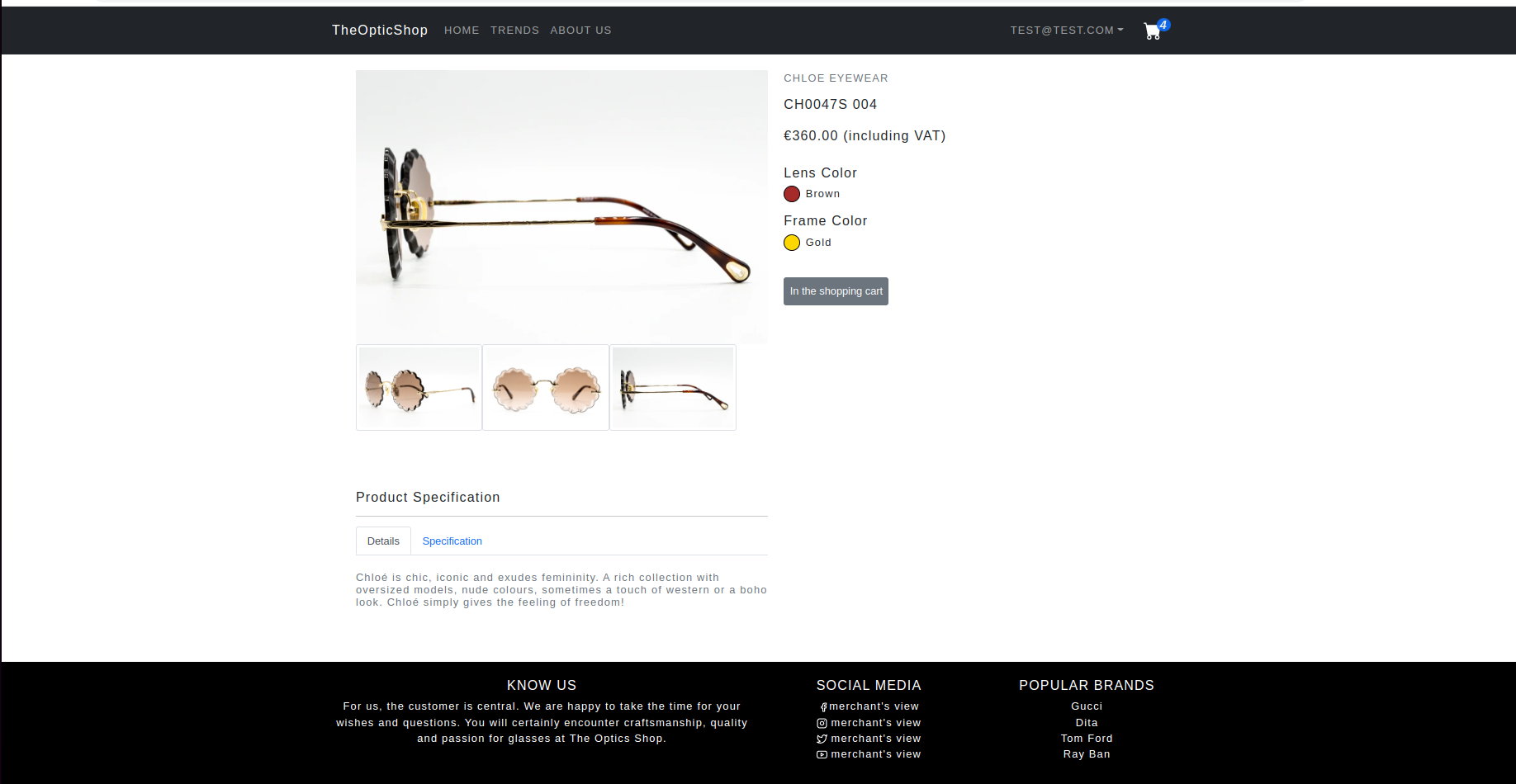
Task: Show the side view sunglasses thumbnail
Action: tap(673, 388)
